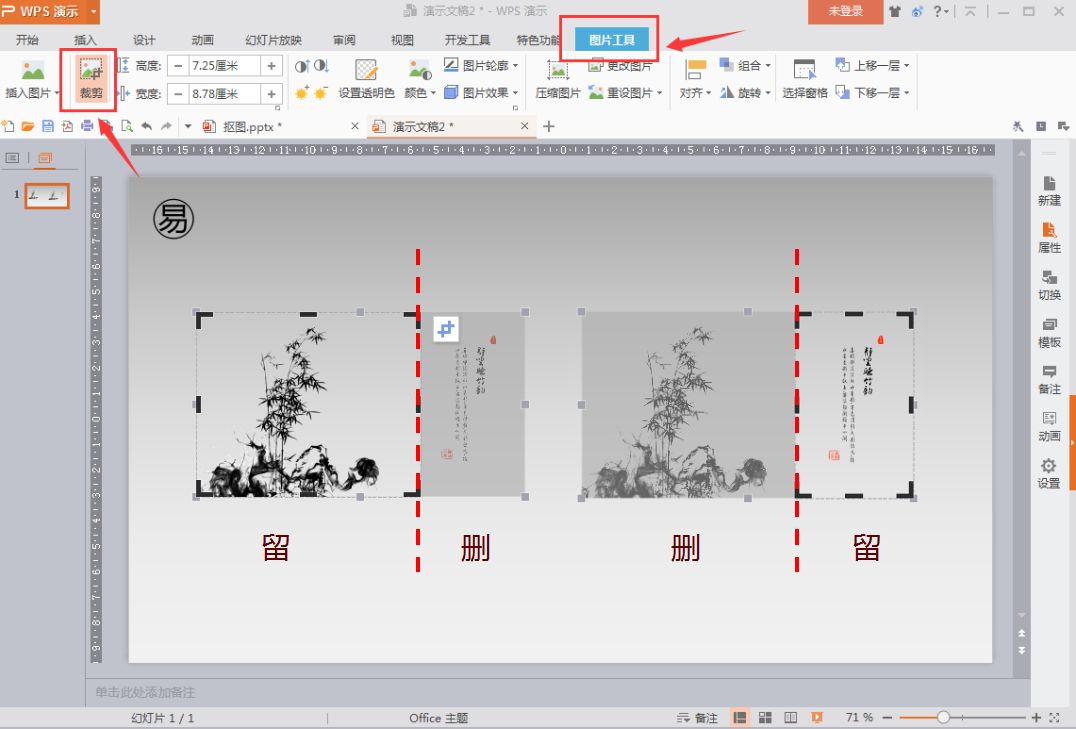
Task: Select slide 1 thumbnail in left pane
Action: point(47,196)
